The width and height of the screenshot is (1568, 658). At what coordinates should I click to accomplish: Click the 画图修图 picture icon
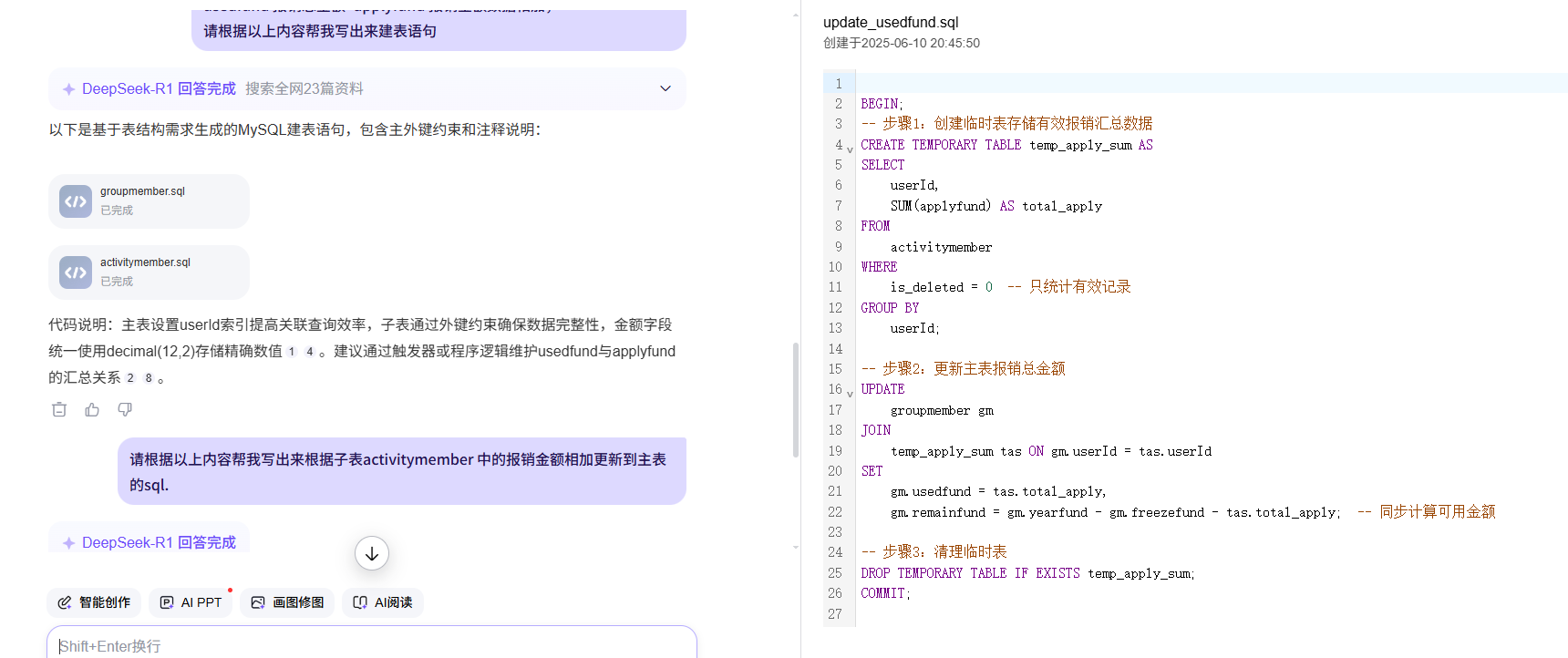pyautogui.click(x=258, y=602)
